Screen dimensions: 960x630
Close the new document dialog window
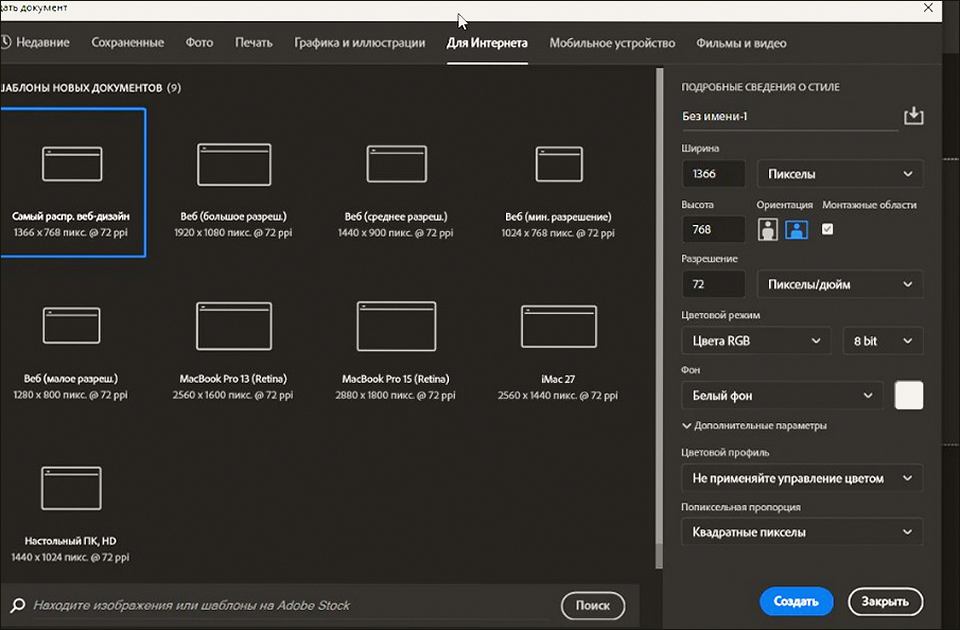[928, 8]
